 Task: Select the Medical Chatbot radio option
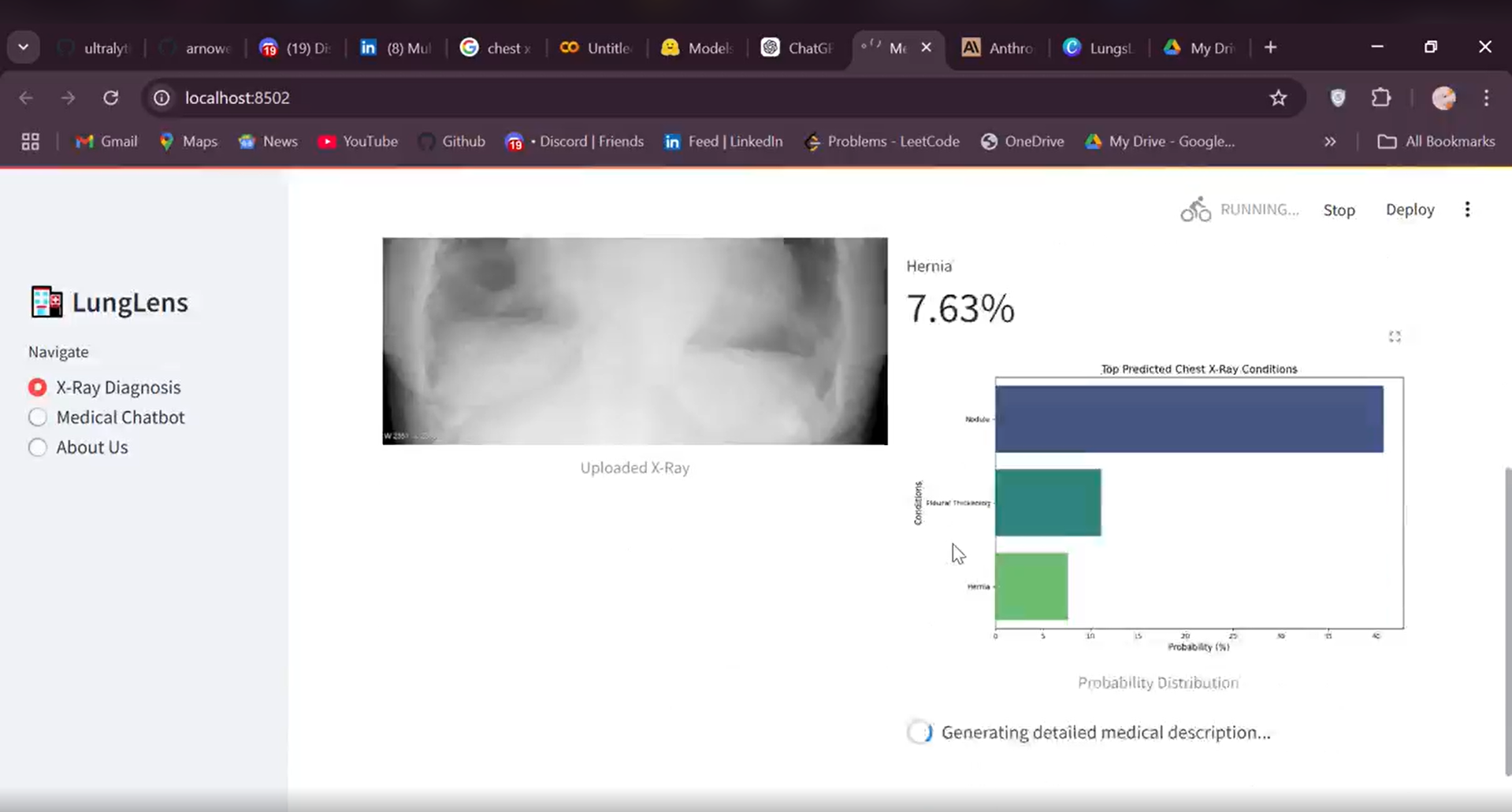point(37,417)
